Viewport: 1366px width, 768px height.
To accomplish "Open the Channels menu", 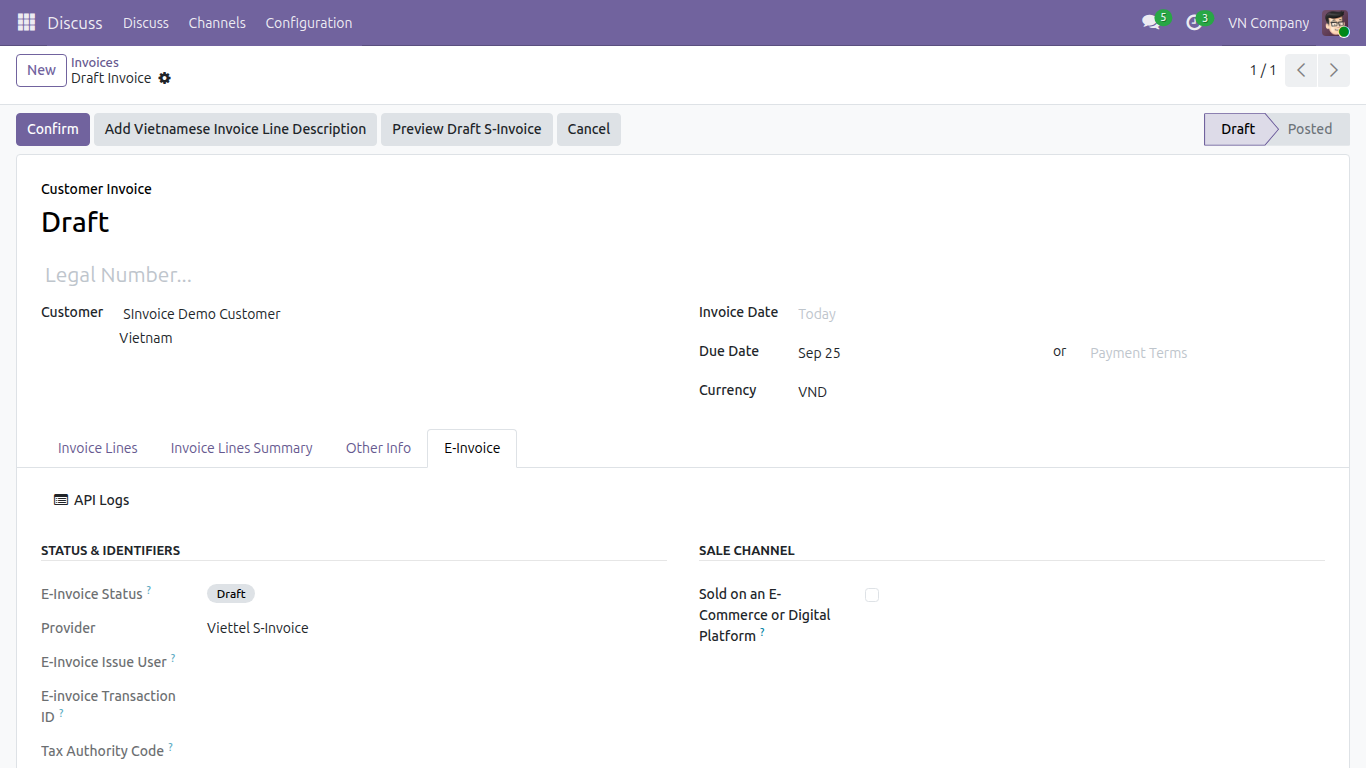I will tap(217, 23).
